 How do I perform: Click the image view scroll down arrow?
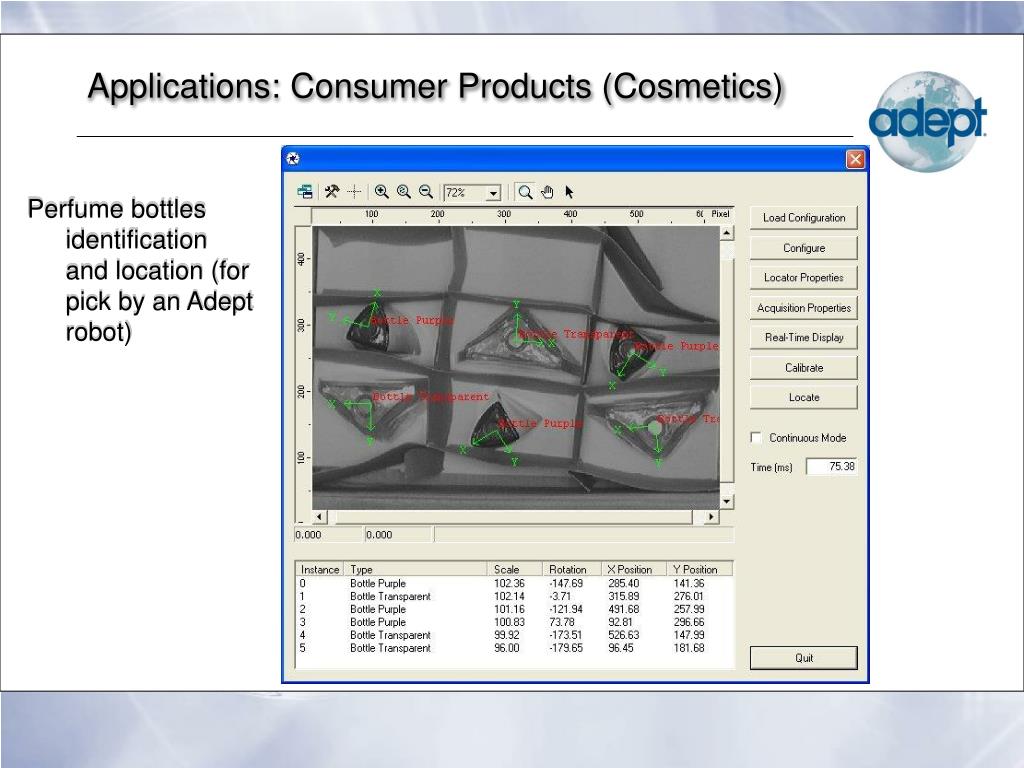click(727, 502)
